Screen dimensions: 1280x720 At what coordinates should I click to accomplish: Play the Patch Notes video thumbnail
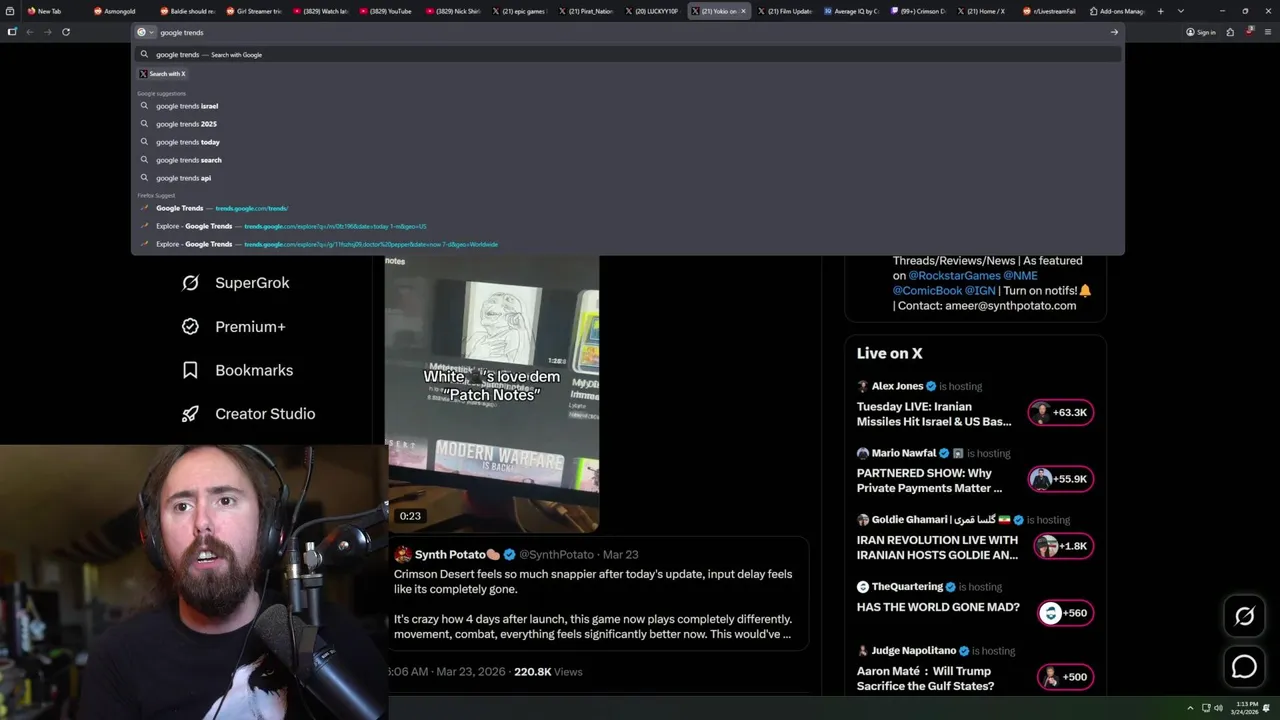coord(492,395)
